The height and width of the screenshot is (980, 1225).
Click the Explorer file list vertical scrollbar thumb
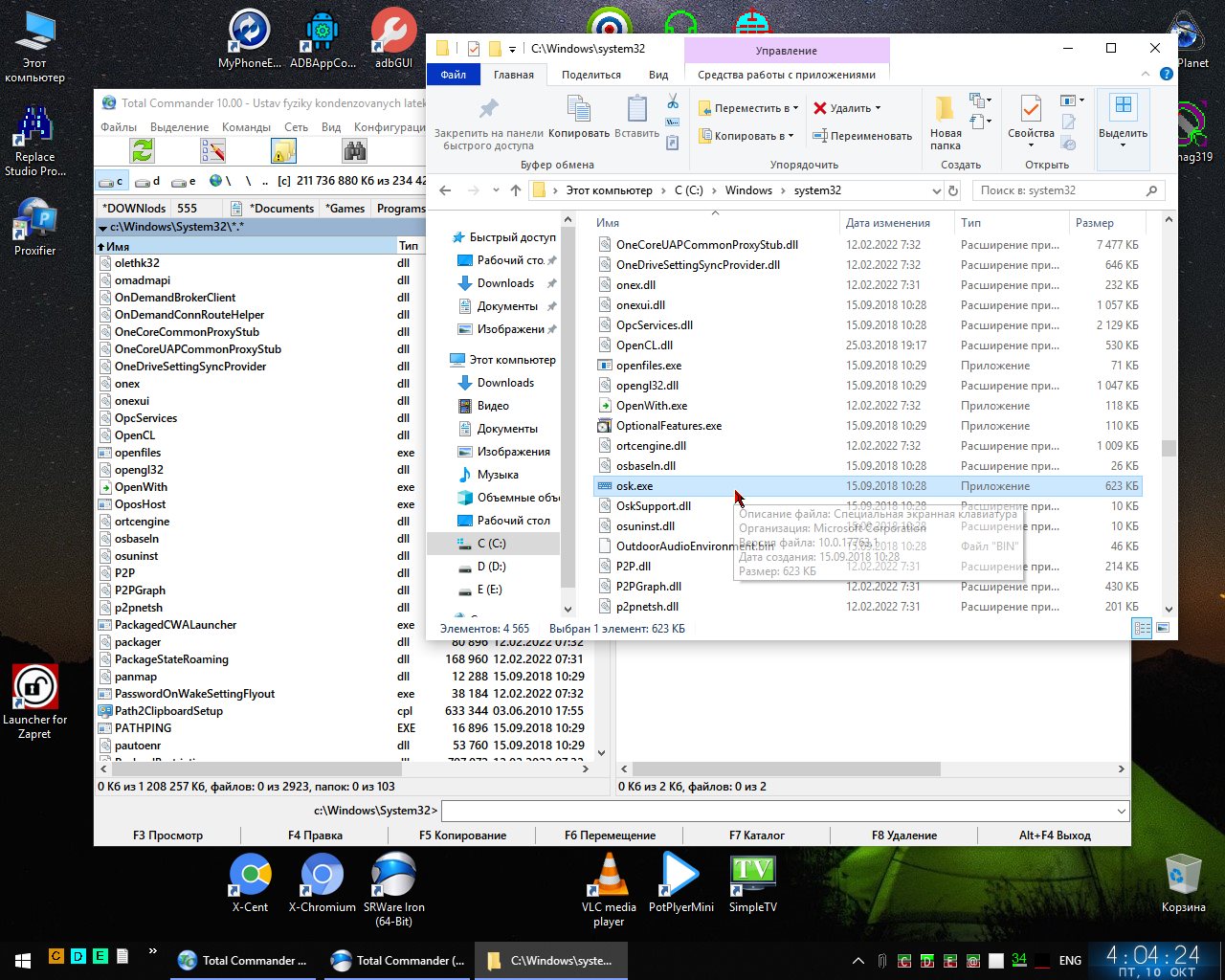tap(1168, 448)
